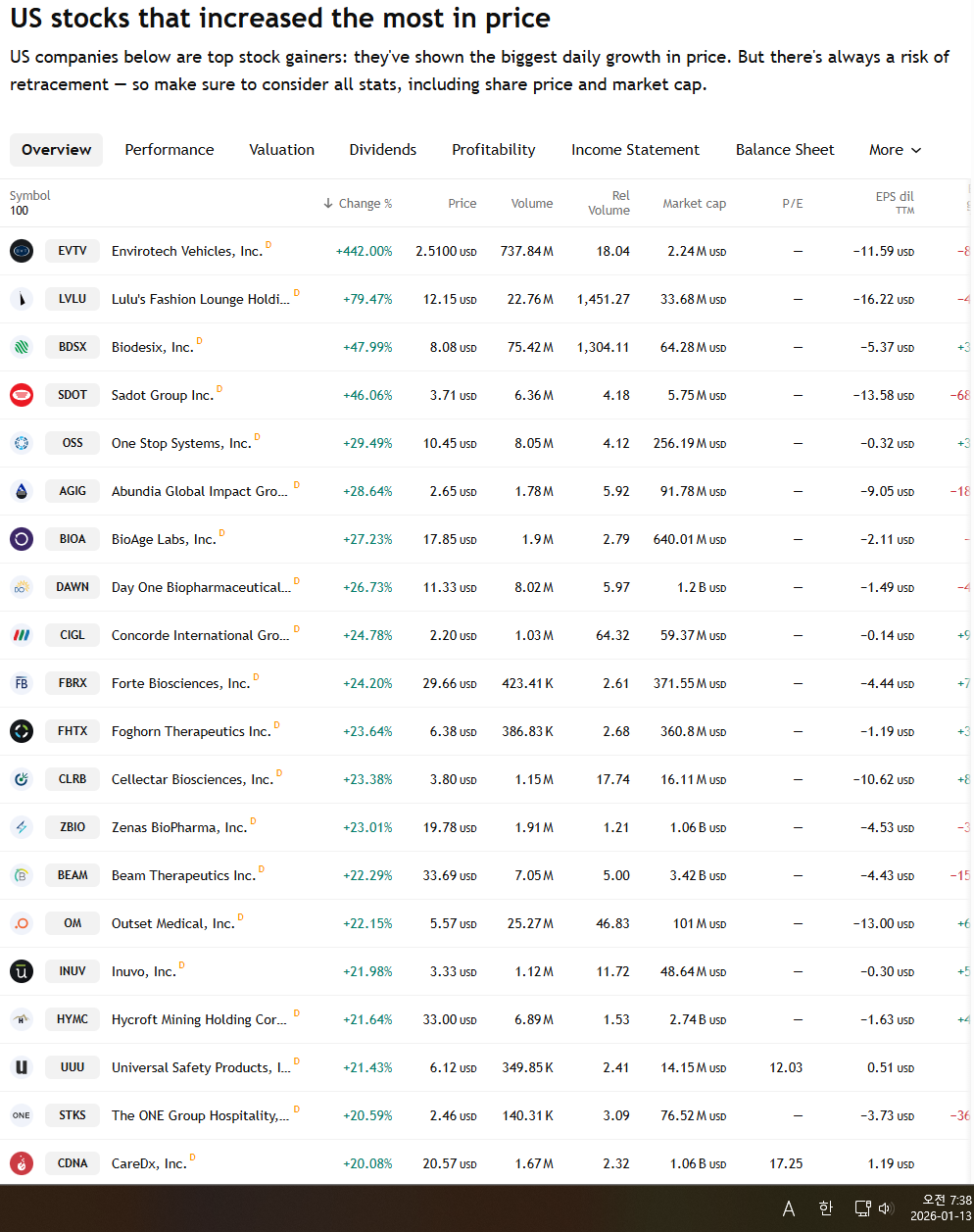Image resolution: width=974 pixels, height=1232 pixels.
Task: Open the More tabs dropdown
Action: point(896,150)
